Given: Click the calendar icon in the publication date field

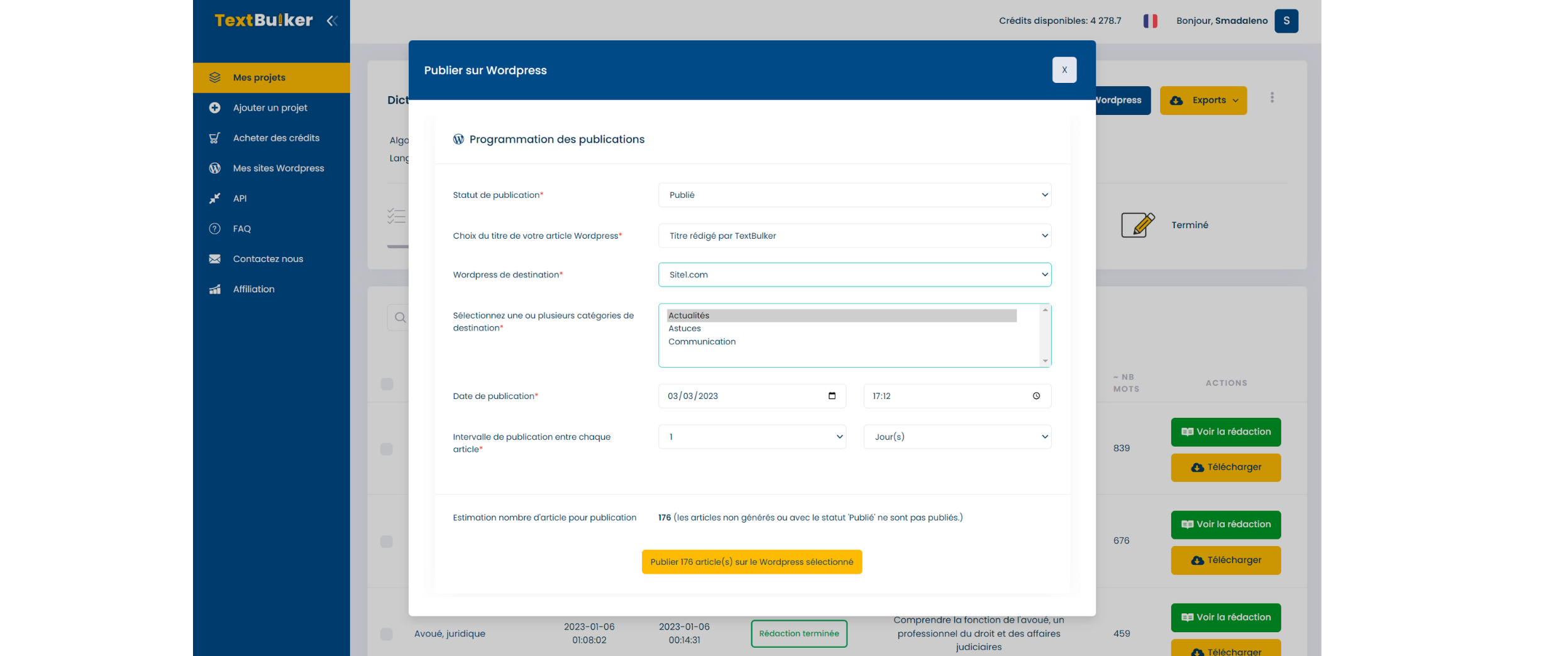Looking at the screenshot, I should click(832, 396).
